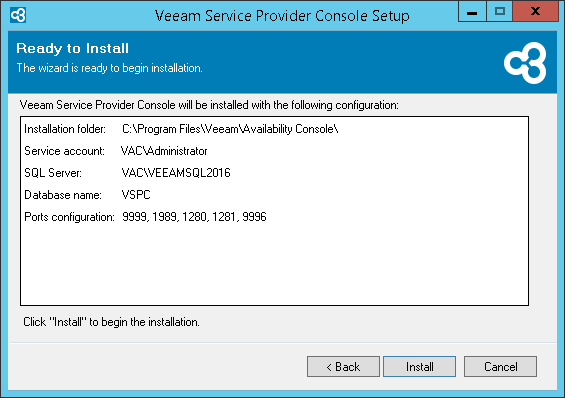This screenshot has width=565, height=398.
Task: Minimize the setup window
Action: pyautogui.click(x=472, y=12)
